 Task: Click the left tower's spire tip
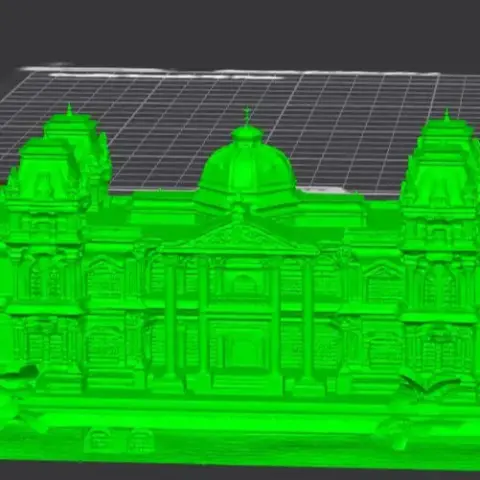click(x=69, y=109)
